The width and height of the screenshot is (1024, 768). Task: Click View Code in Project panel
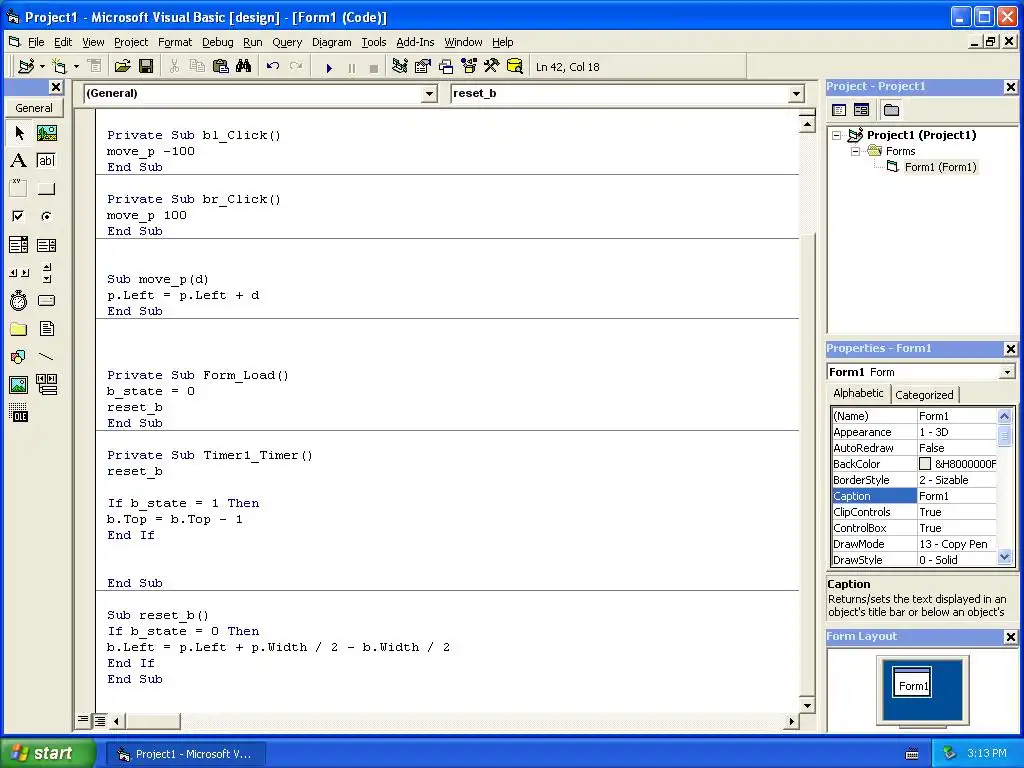tap(839, 110)
